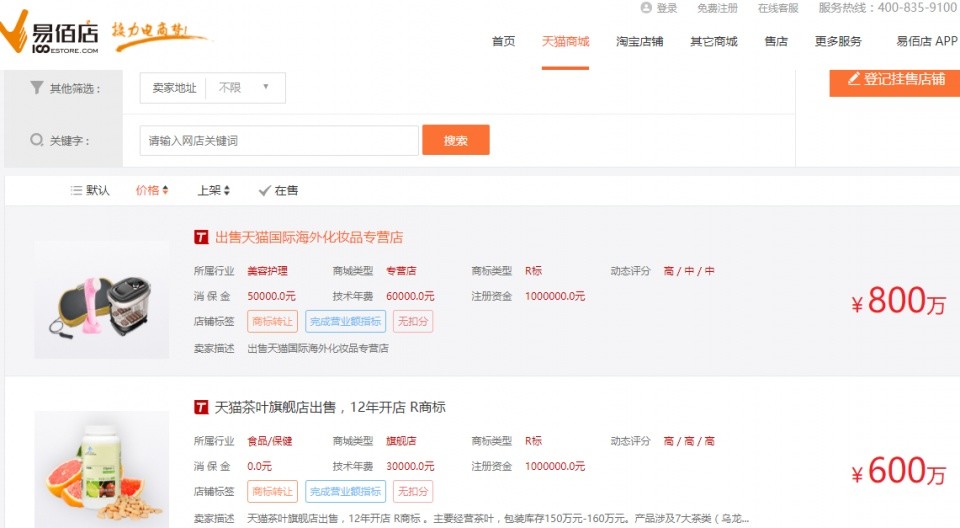Click 30000.0元 technical fee value
This screenshot has width=960, height=528.
point(410,467)
